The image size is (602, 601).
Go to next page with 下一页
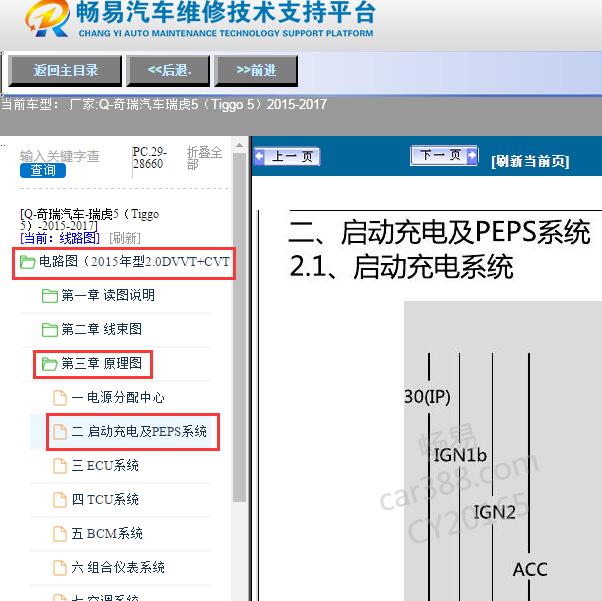click(x=444, y=155)
